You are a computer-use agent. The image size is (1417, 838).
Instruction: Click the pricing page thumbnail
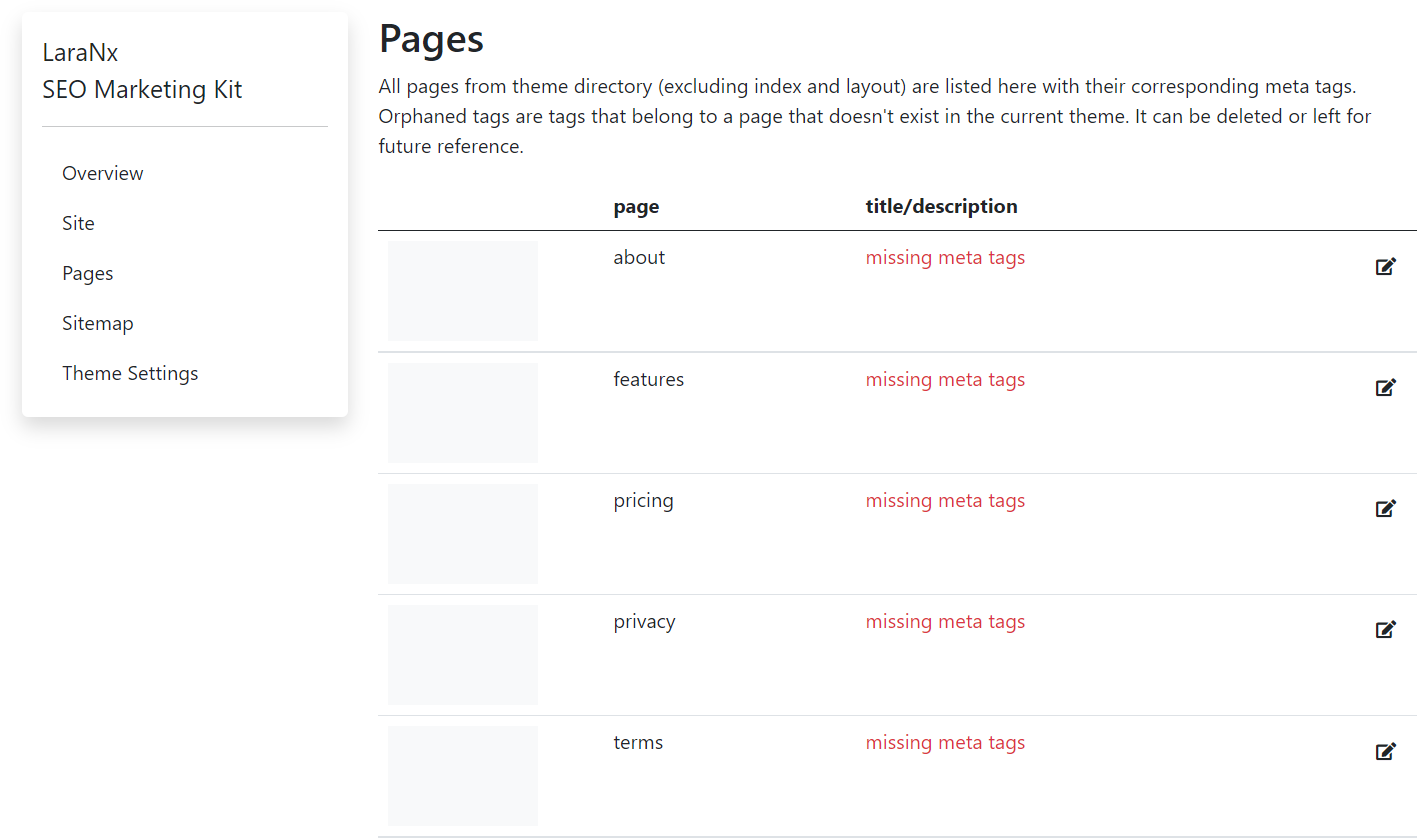tap(462, 533)
